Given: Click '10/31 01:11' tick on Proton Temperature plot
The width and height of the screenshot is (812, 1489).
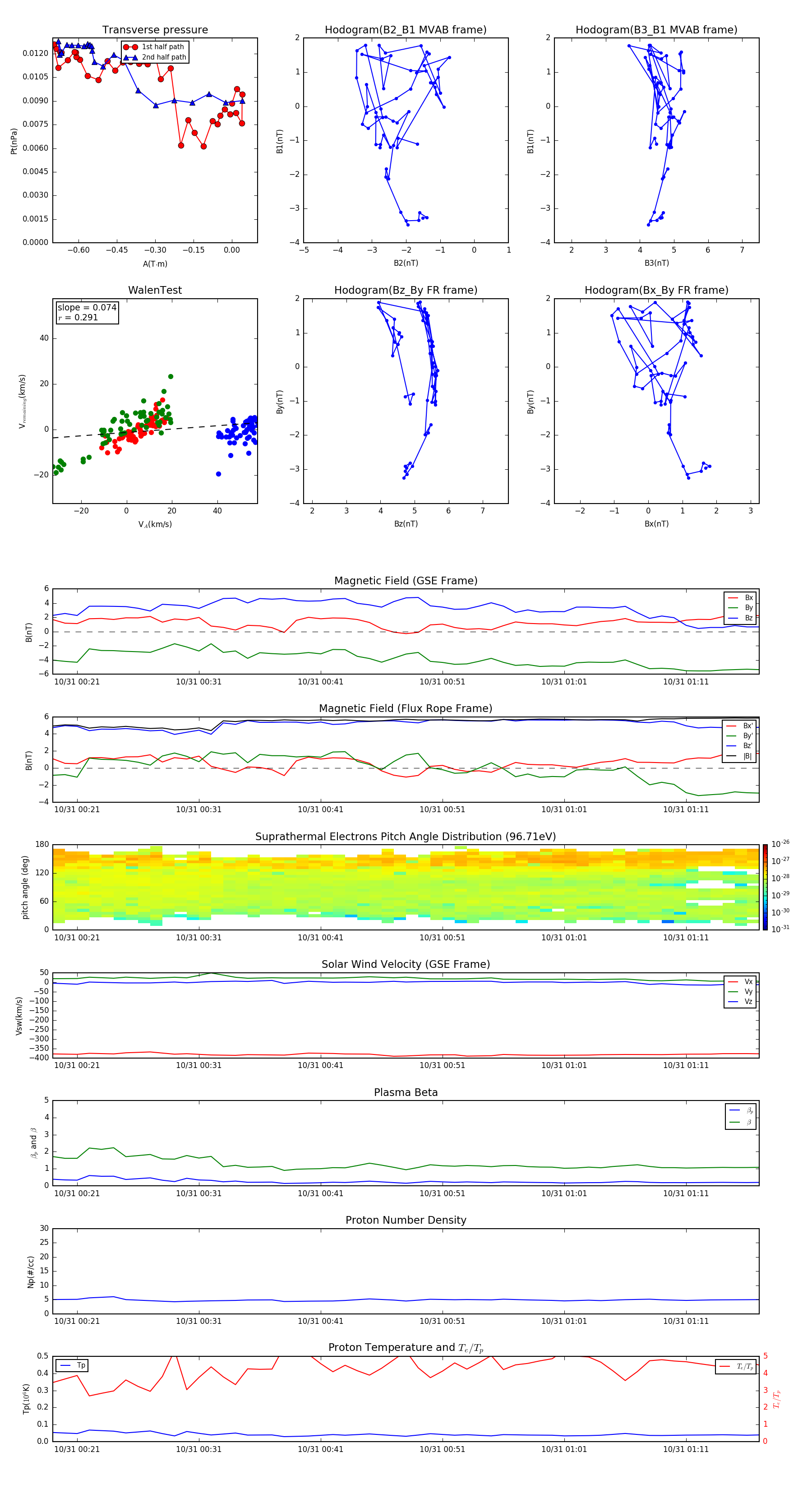Looking at the screenshot, I should (x=685, y=1449).
